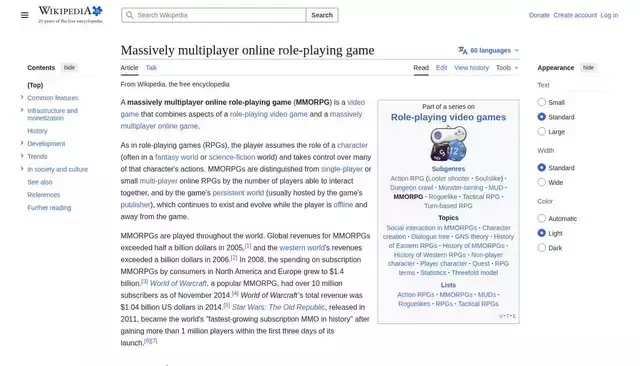Open the persistent world link
640x366 pixels.
[238, 193]
